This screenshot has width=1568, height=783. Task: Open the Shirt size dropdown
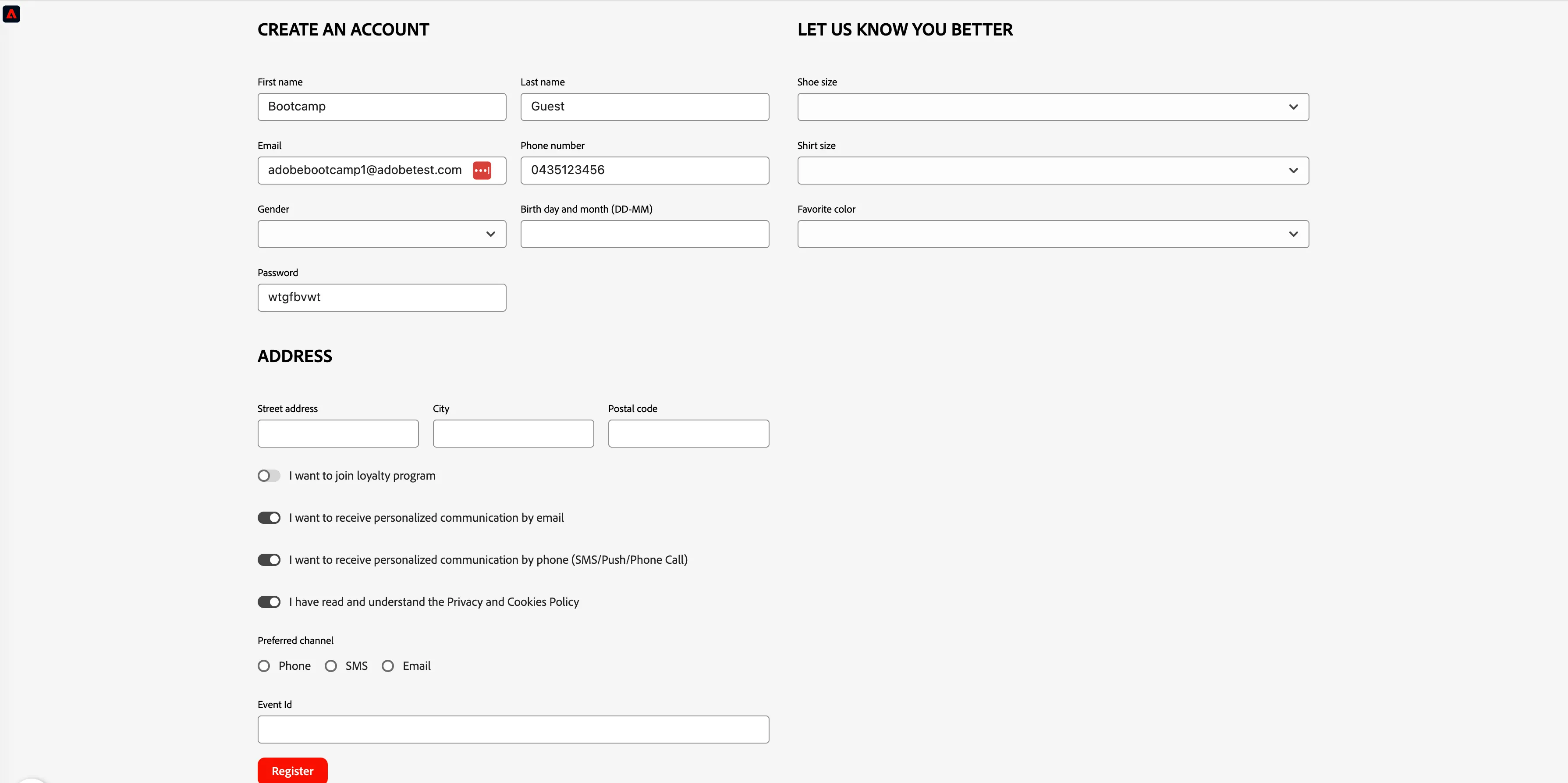tap(1053, 171)
